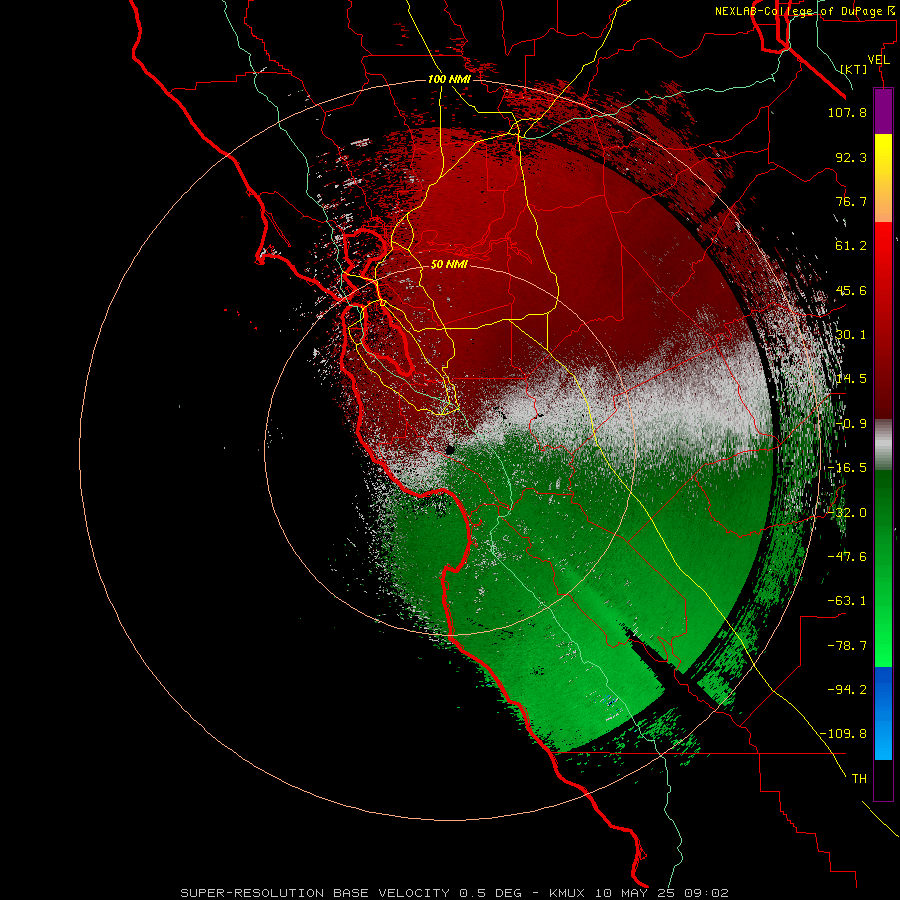Select the -109.8 scale value
Viewport: 900px width, 900px height.
pyautogui.click(x=843, y=734)
